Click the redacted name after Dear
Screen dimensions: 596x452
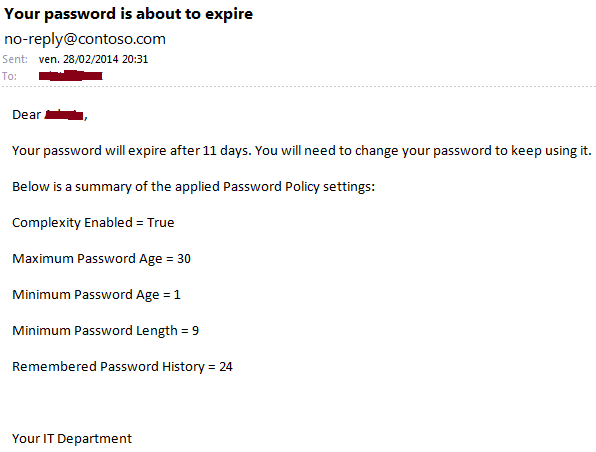coord(64,114)
